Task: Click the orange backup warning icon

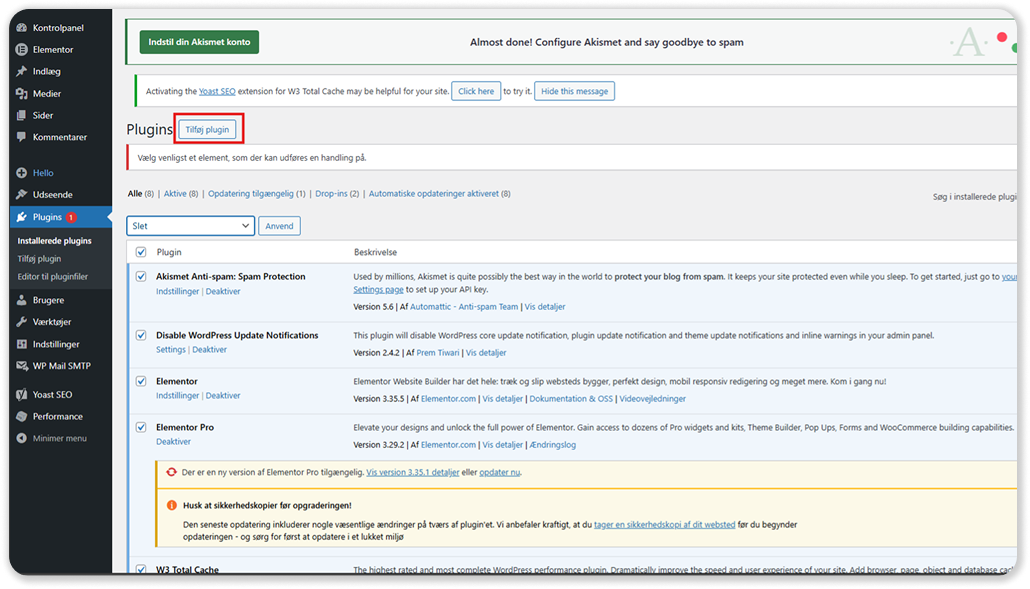Action: point(171,505)
